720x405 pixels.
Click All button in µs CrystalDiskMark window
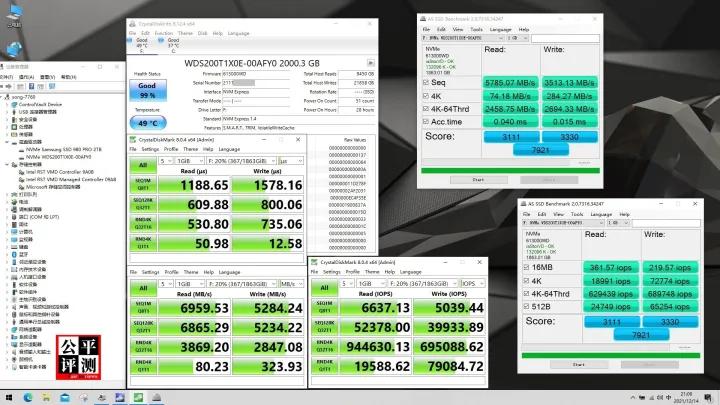[143, 165]
